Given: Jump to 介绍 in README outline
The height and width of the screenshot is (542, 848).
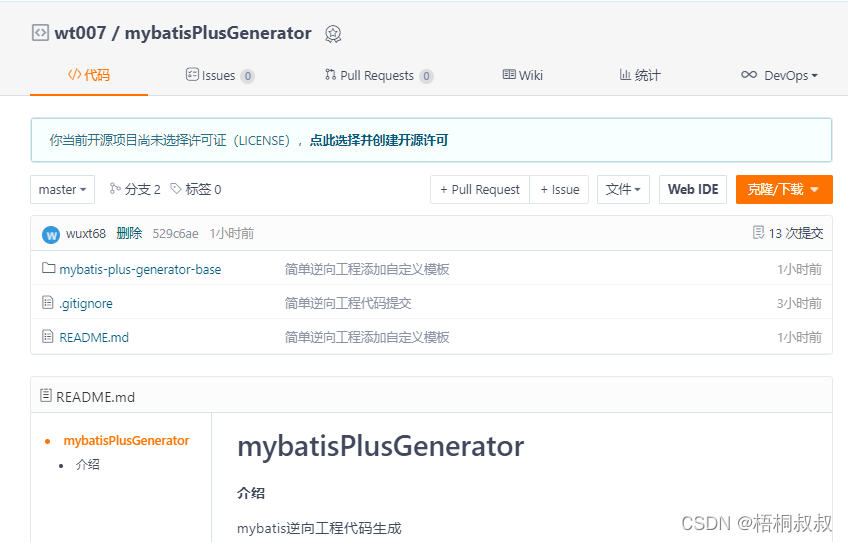Looking at the screenshot, I should (x=88, y=465).
